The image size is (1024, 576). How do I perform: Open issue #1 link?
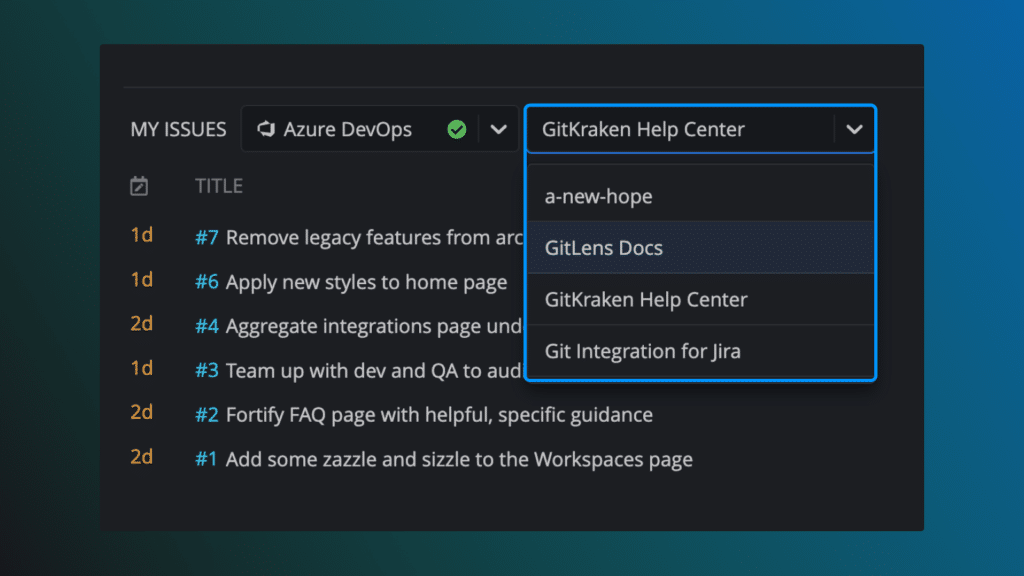pyautogui.click(x=206, y=459)
